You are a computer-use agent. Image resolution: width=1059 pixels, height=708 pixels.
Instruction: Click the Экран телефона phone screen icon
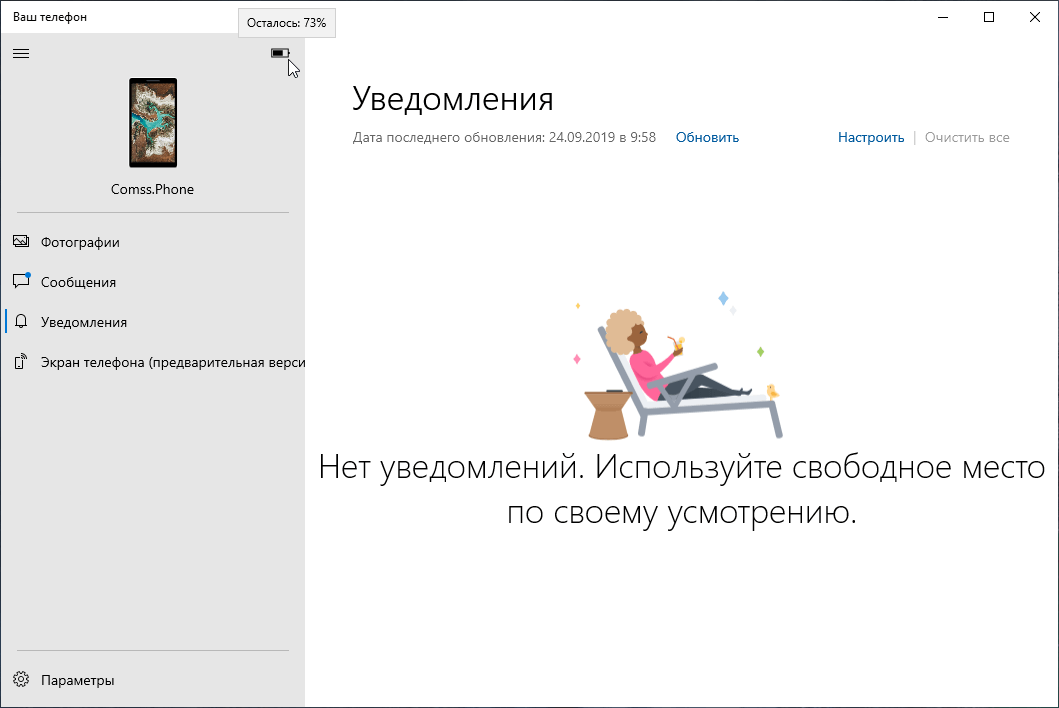(21, 361)
